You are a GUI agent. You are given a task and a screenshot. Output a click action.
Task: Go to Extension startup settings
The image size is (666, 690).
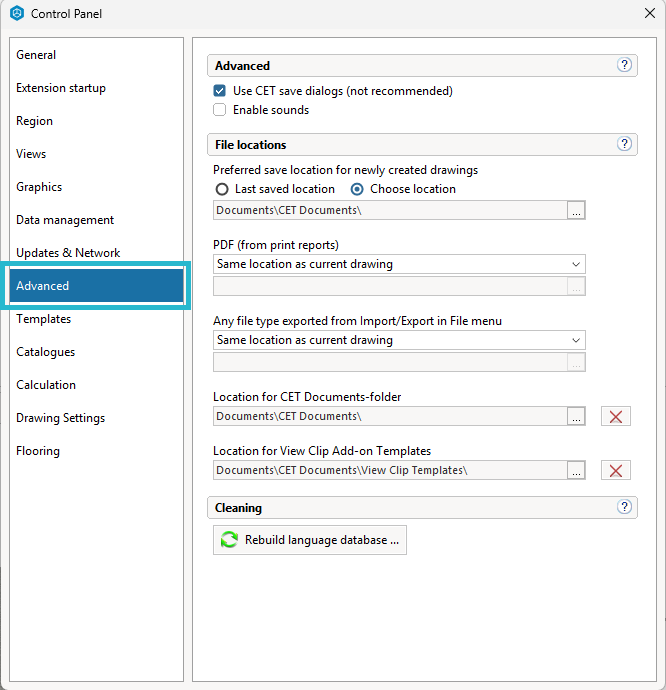(96, 88)
